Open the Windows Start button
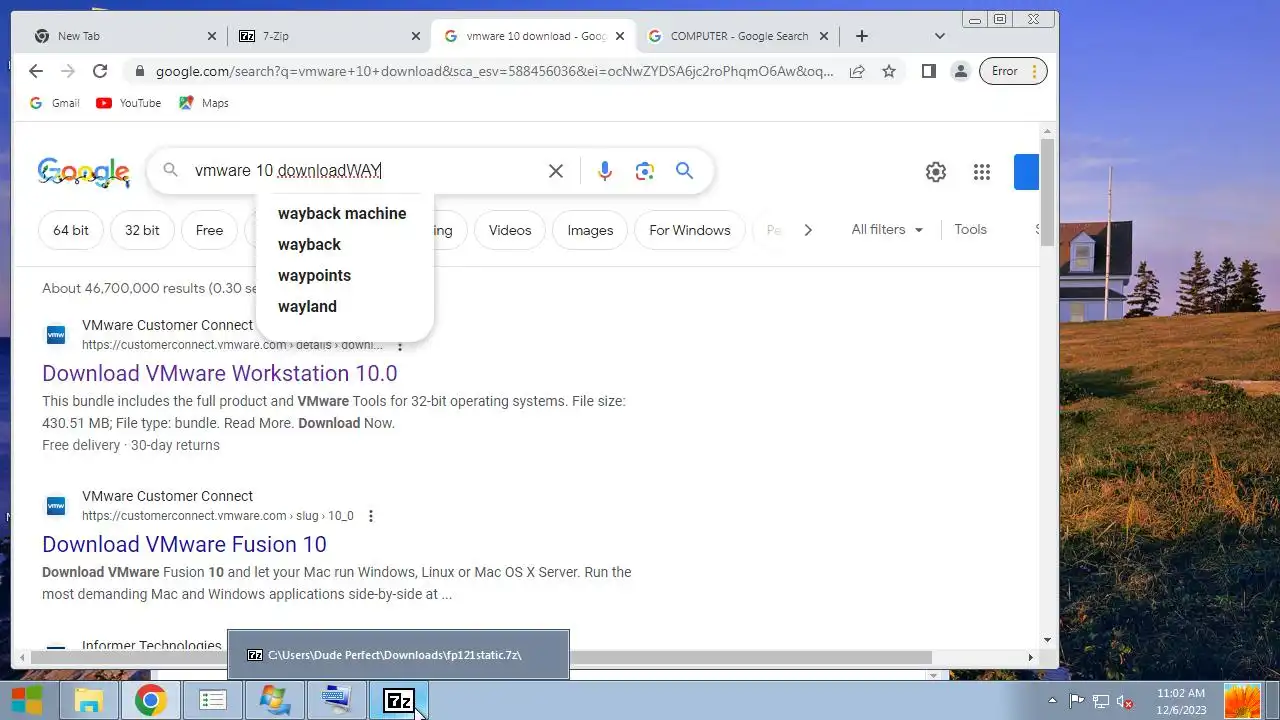 coord(27,701)
